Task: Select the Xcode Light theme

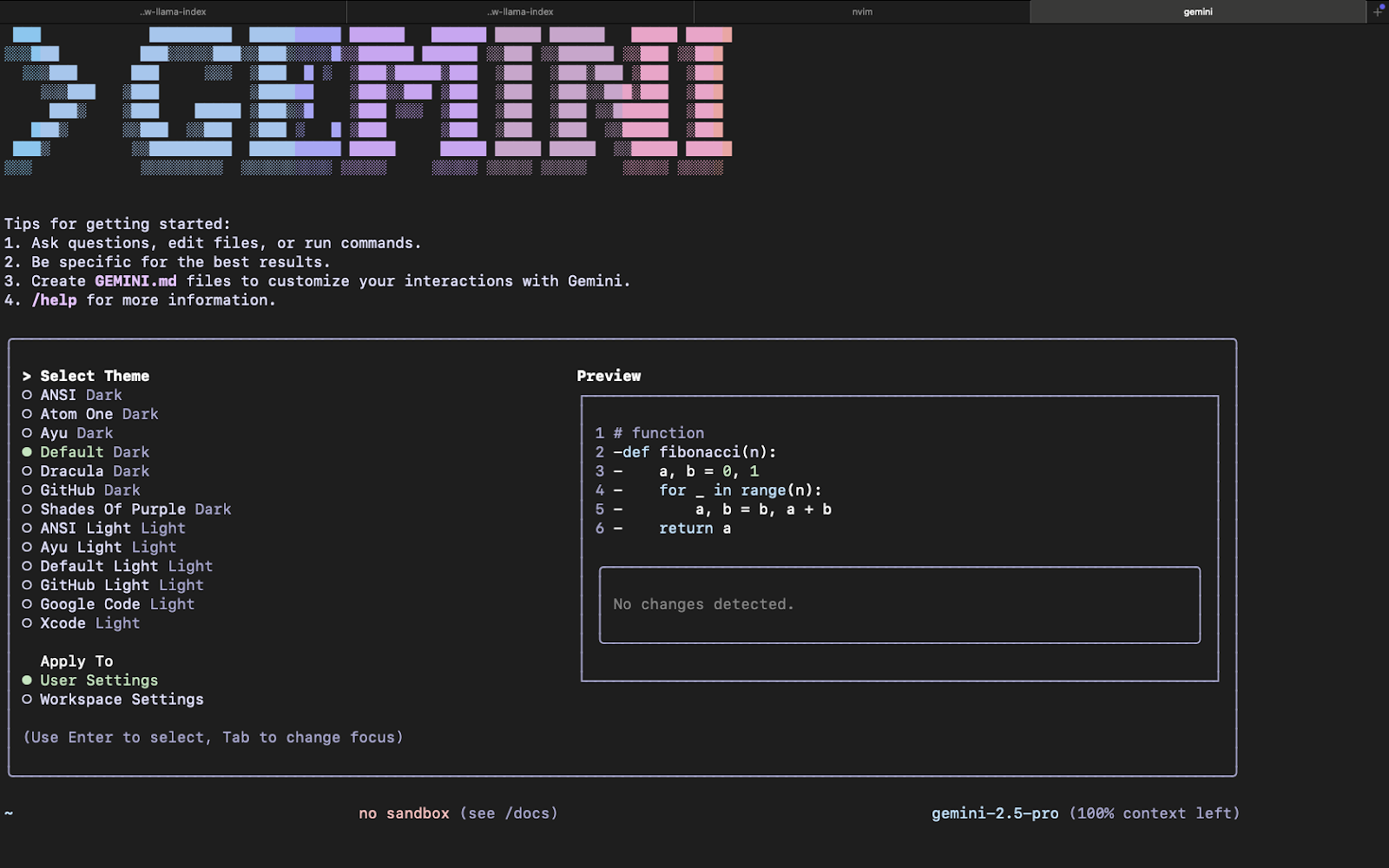Action: click(x=82, y=624)
